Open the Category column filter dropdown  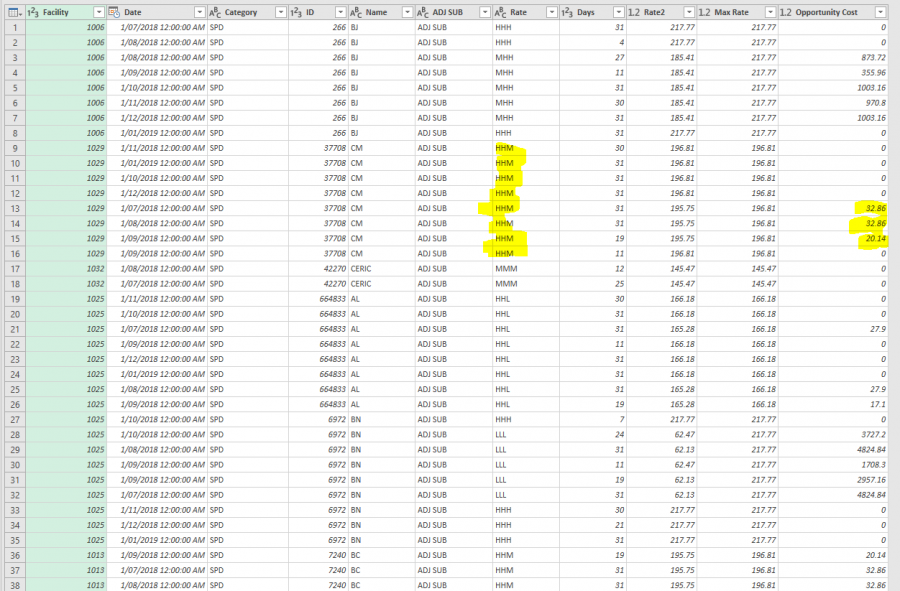[281, 12]
